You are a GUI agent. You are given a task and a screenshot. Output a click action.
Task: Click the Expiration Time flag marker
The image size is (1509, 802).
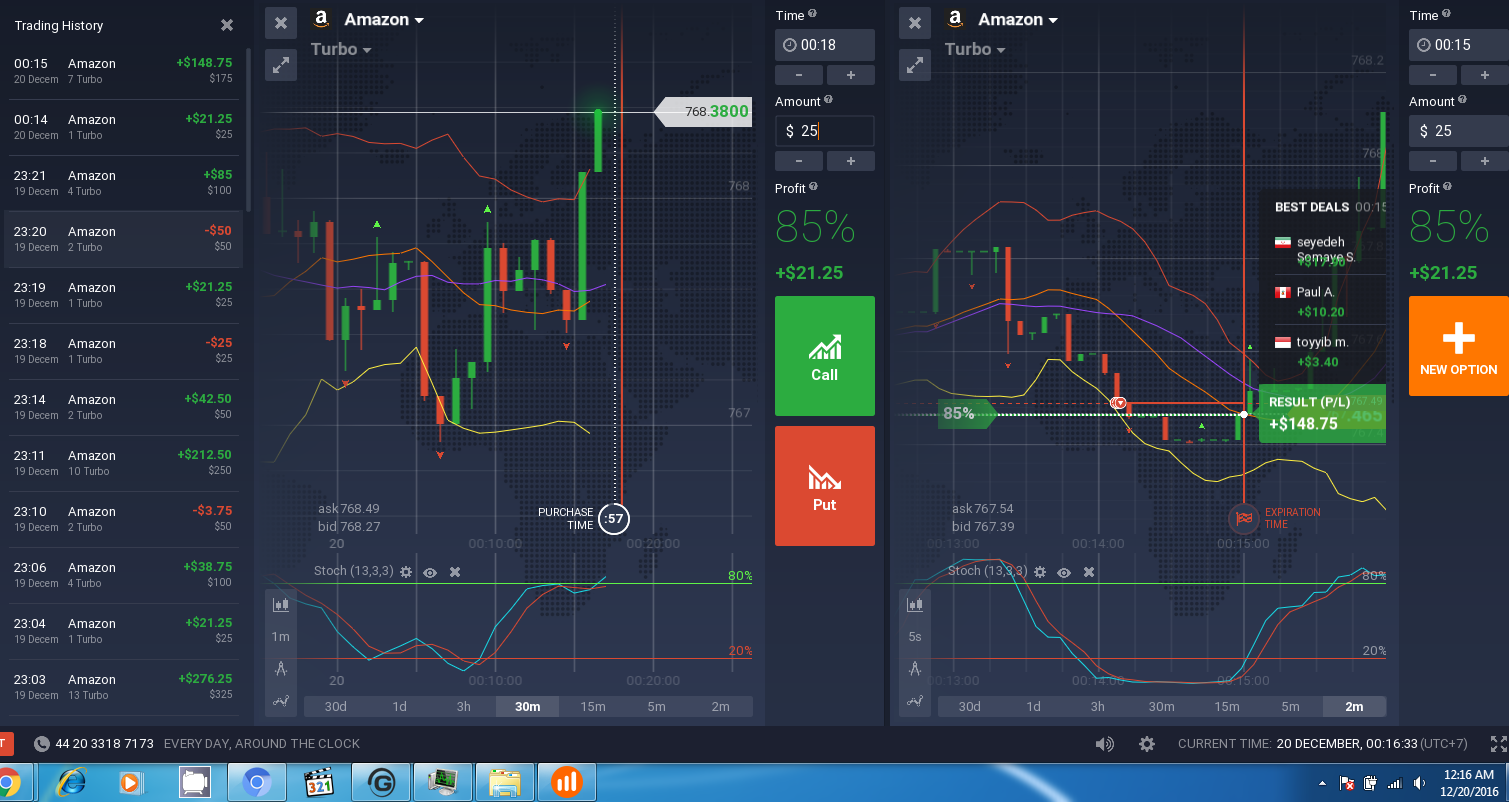tap(1244, 518)
